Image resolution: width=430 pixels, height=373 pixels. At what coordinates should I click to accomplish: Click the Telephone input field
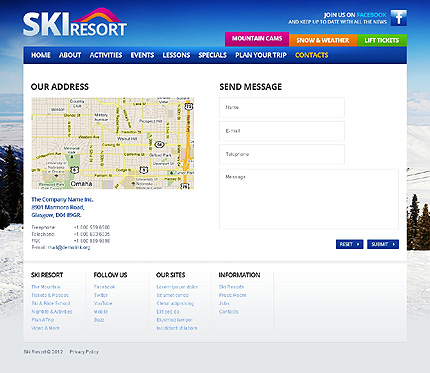point(282,154)
